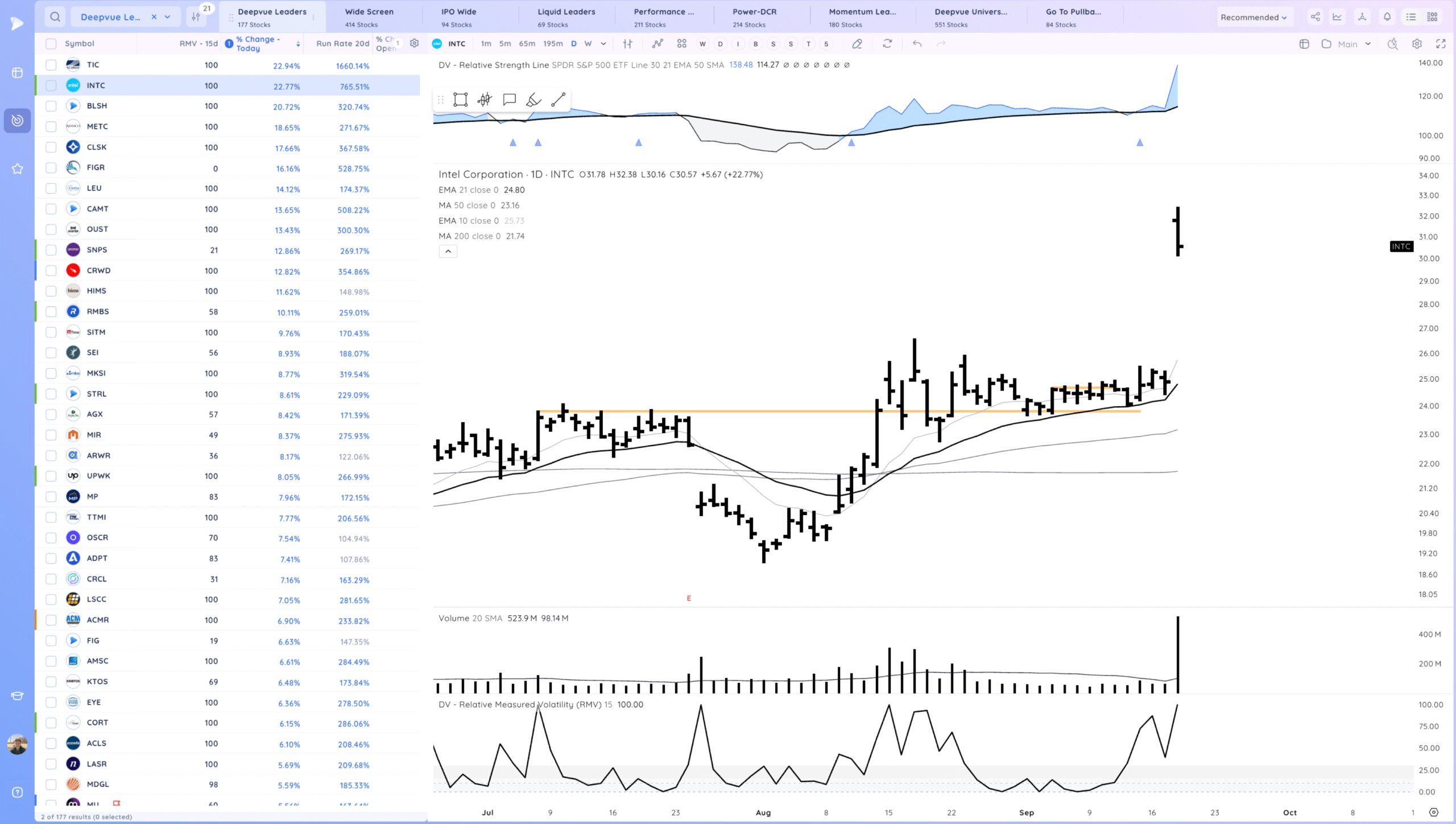Check the INTC row checkbox

51,85
